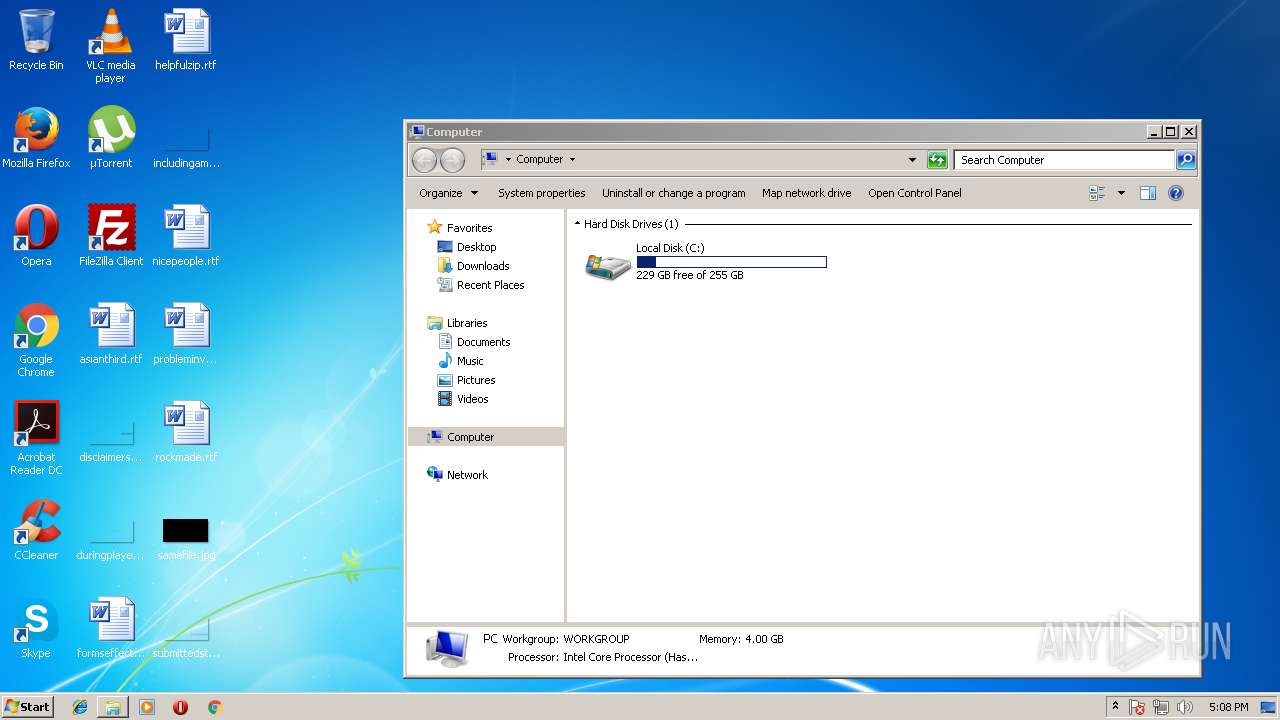Viewport: 1280px width, 720px height.
Task: Click System properties in toolbar
Action: [x=541, y=193]
